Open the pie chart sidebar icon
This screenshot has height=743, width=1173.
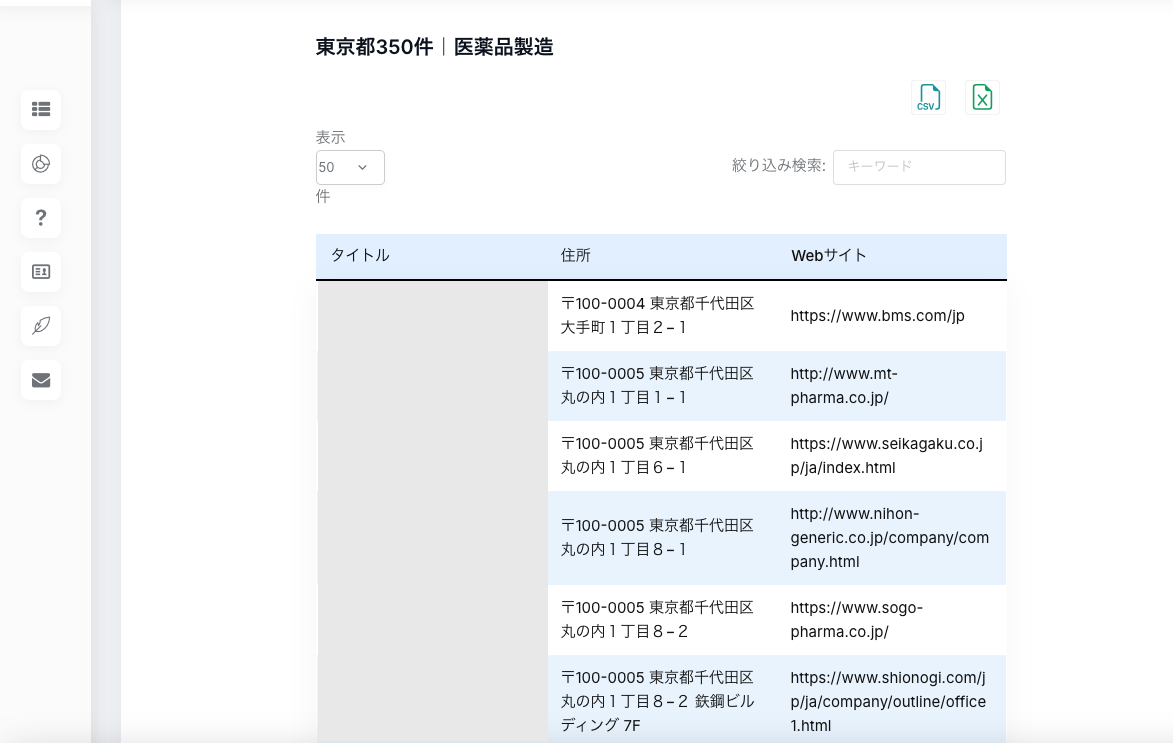(41, 163)
